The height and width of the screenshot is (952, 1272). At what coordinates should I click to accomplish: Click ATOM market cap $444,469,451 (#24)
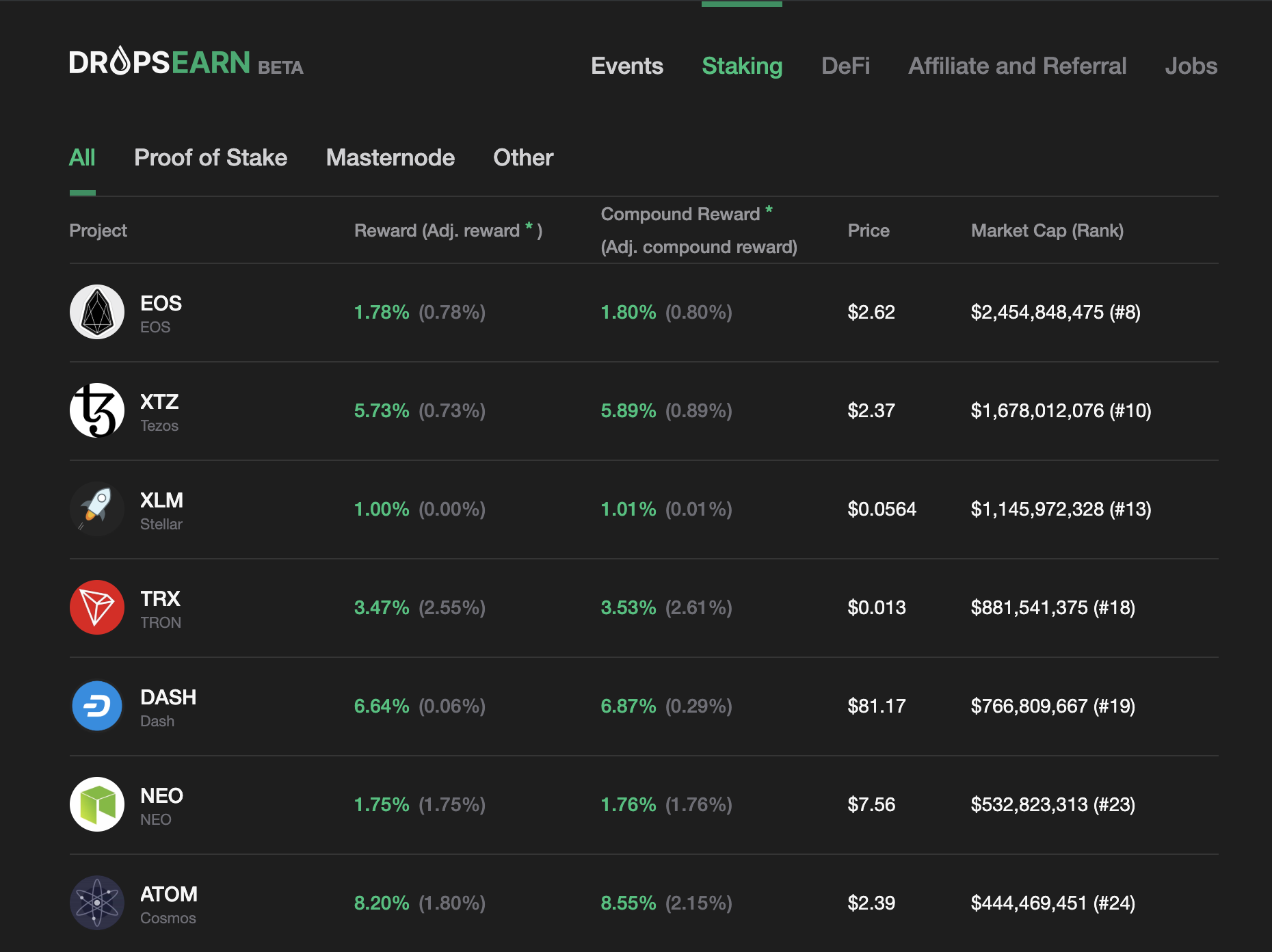(1053, 903)
